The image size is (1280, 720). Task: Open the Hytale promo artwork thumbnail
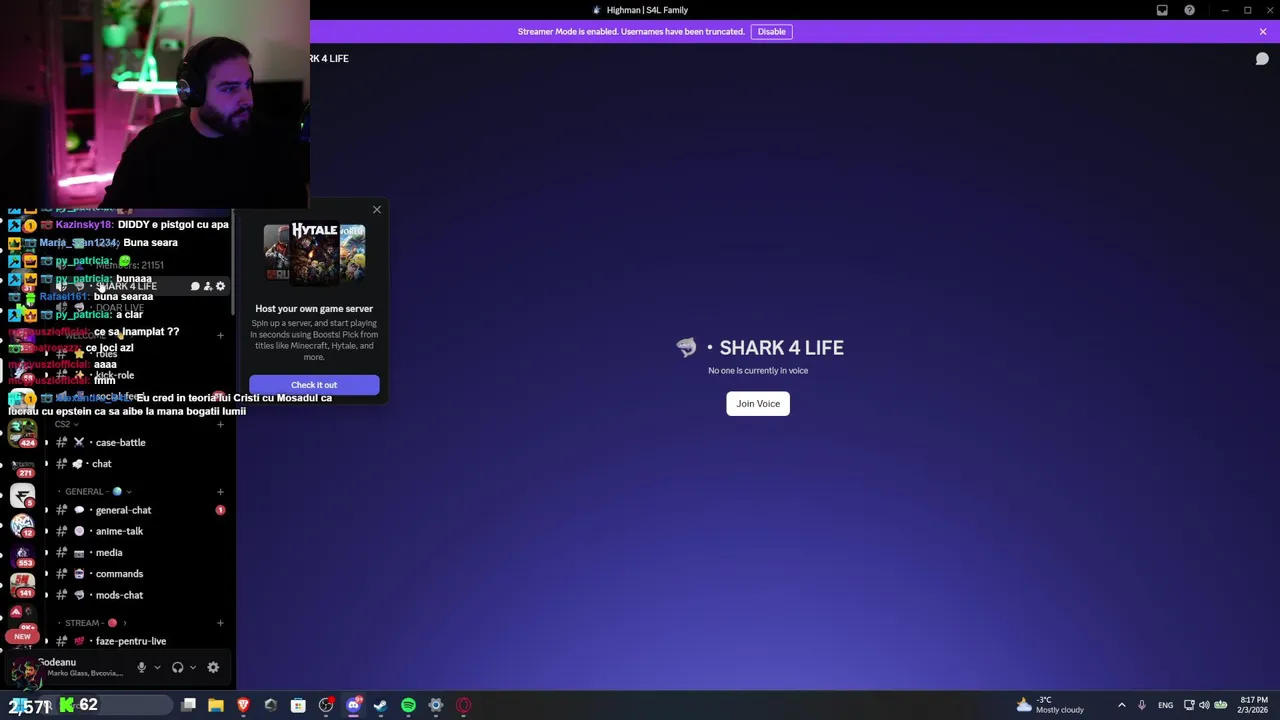tap(314, 253)
